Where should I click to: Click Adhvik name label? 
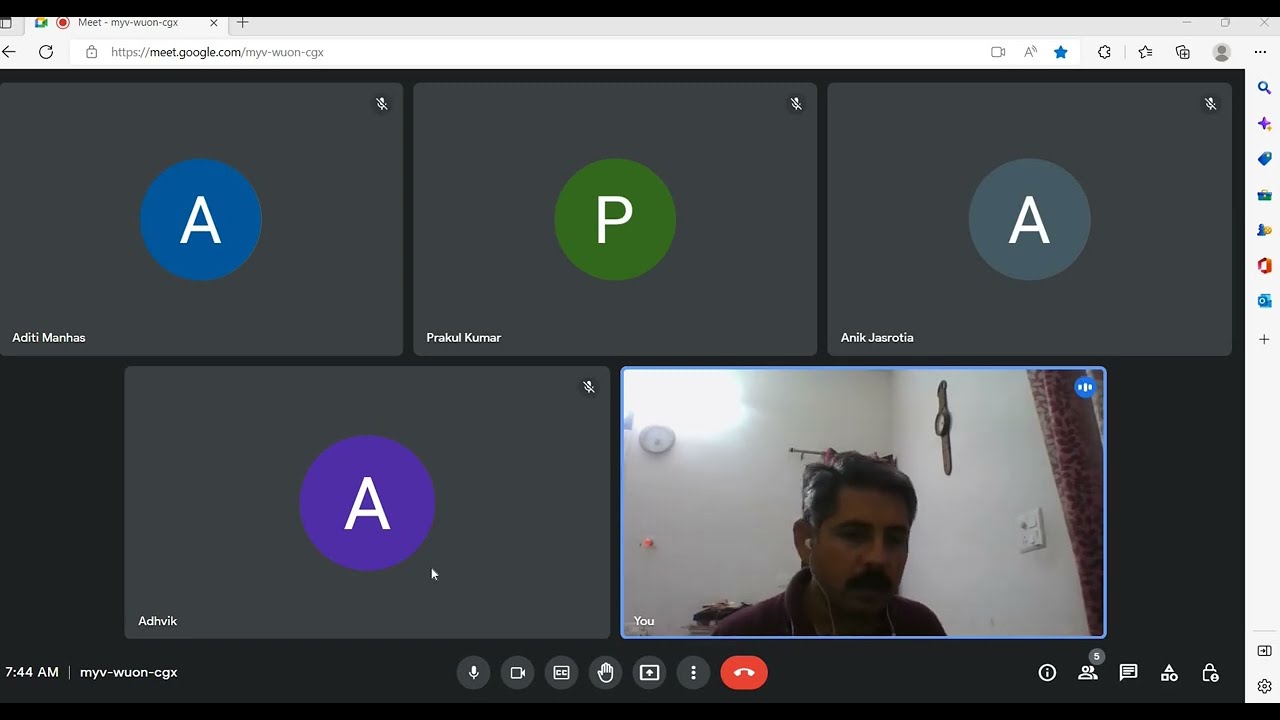tap(158, 621)
